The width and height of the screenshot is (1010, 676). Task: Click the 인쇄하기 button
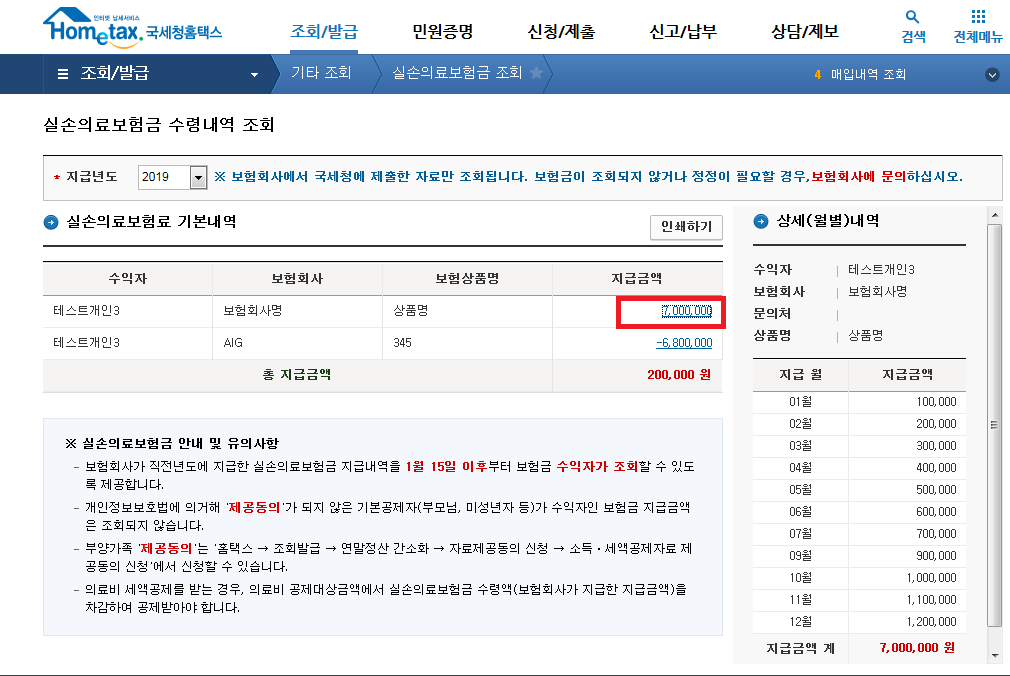point(686,227)
